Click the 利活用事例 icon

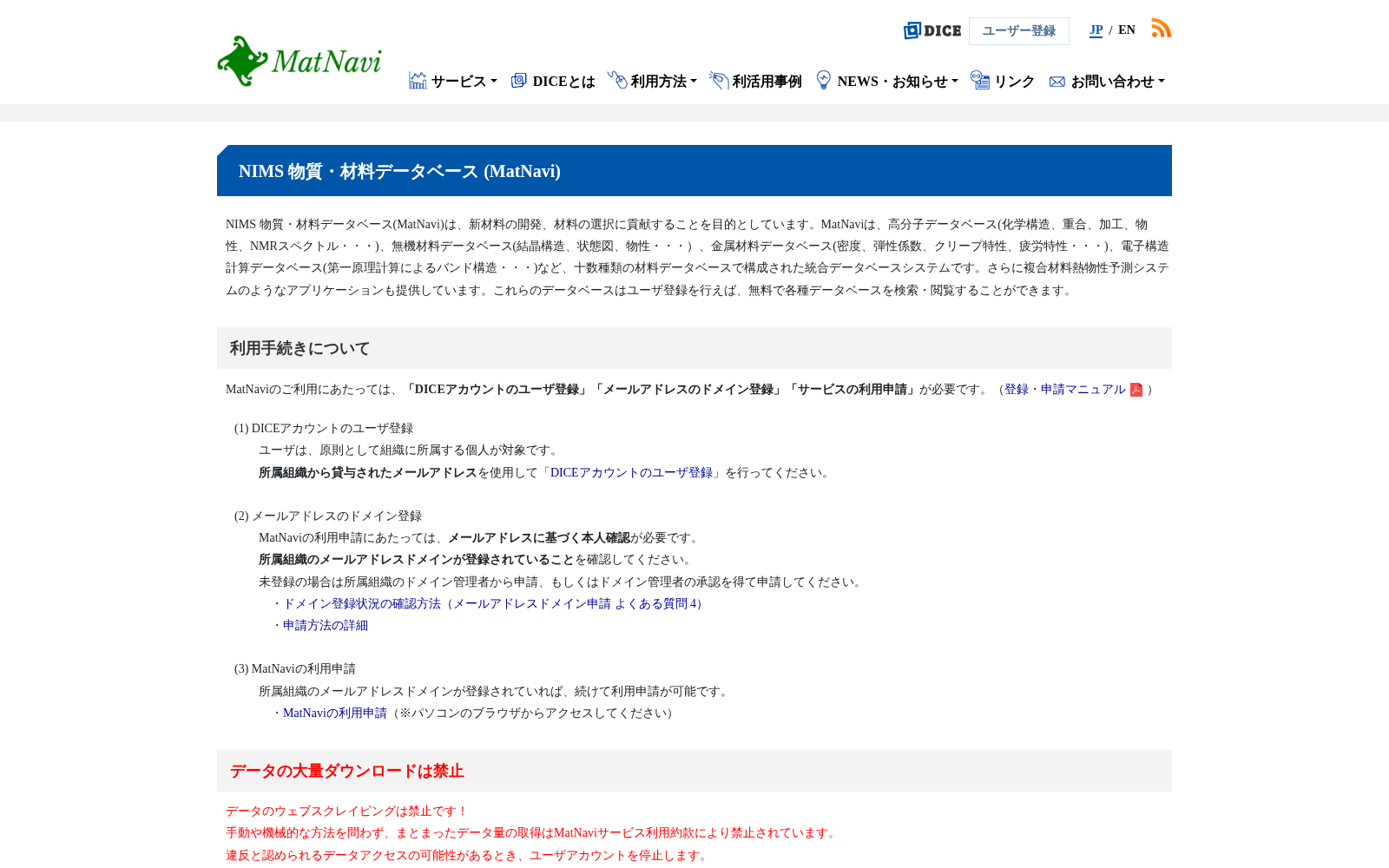719,80
